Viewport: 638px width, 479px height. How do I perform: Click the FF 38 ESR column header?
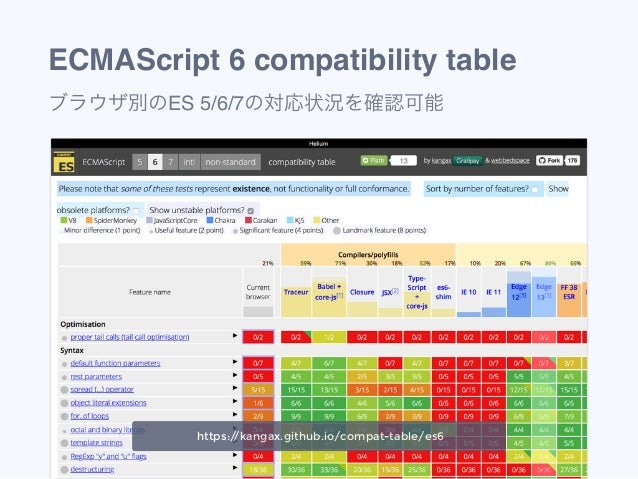569,292
